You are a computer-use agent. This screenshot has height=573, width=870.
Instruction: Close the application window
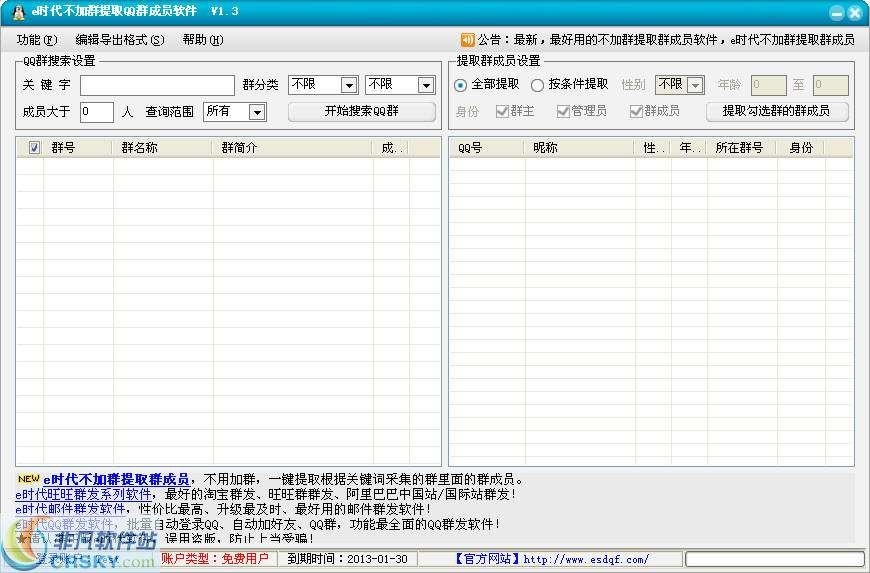[x=855, y=13]
